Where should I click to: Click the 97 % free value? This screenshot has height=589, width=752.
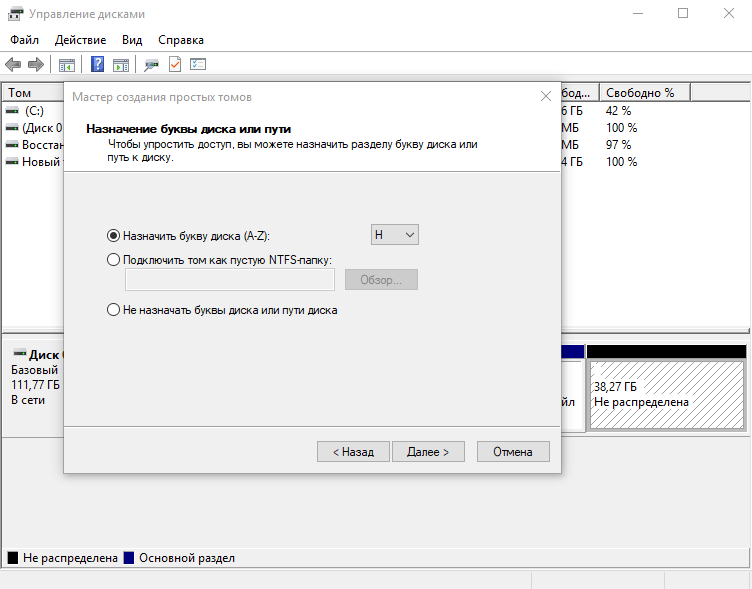pyautogui.click(x=618, y=145)
